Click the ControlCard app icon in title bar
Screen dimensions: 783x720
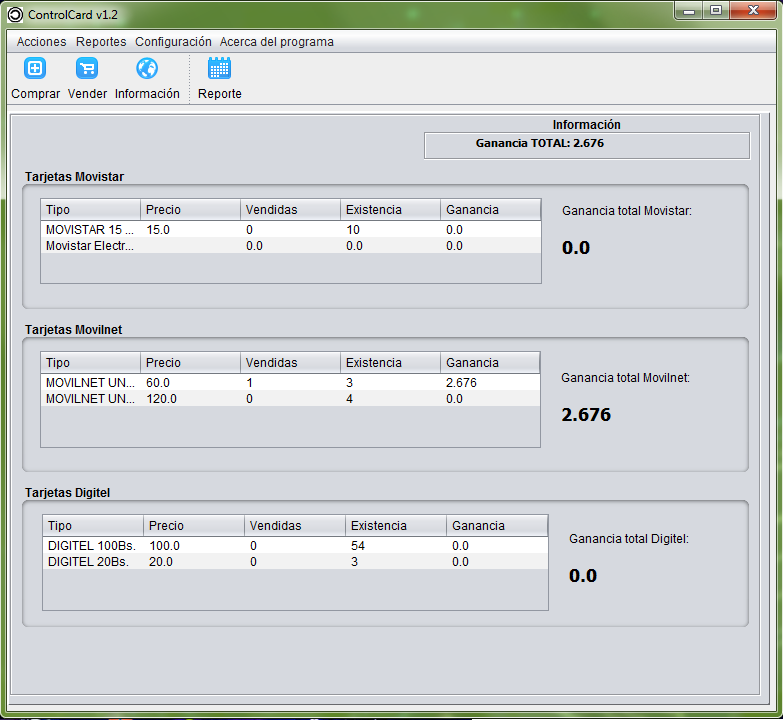click(x=15, y=14)
